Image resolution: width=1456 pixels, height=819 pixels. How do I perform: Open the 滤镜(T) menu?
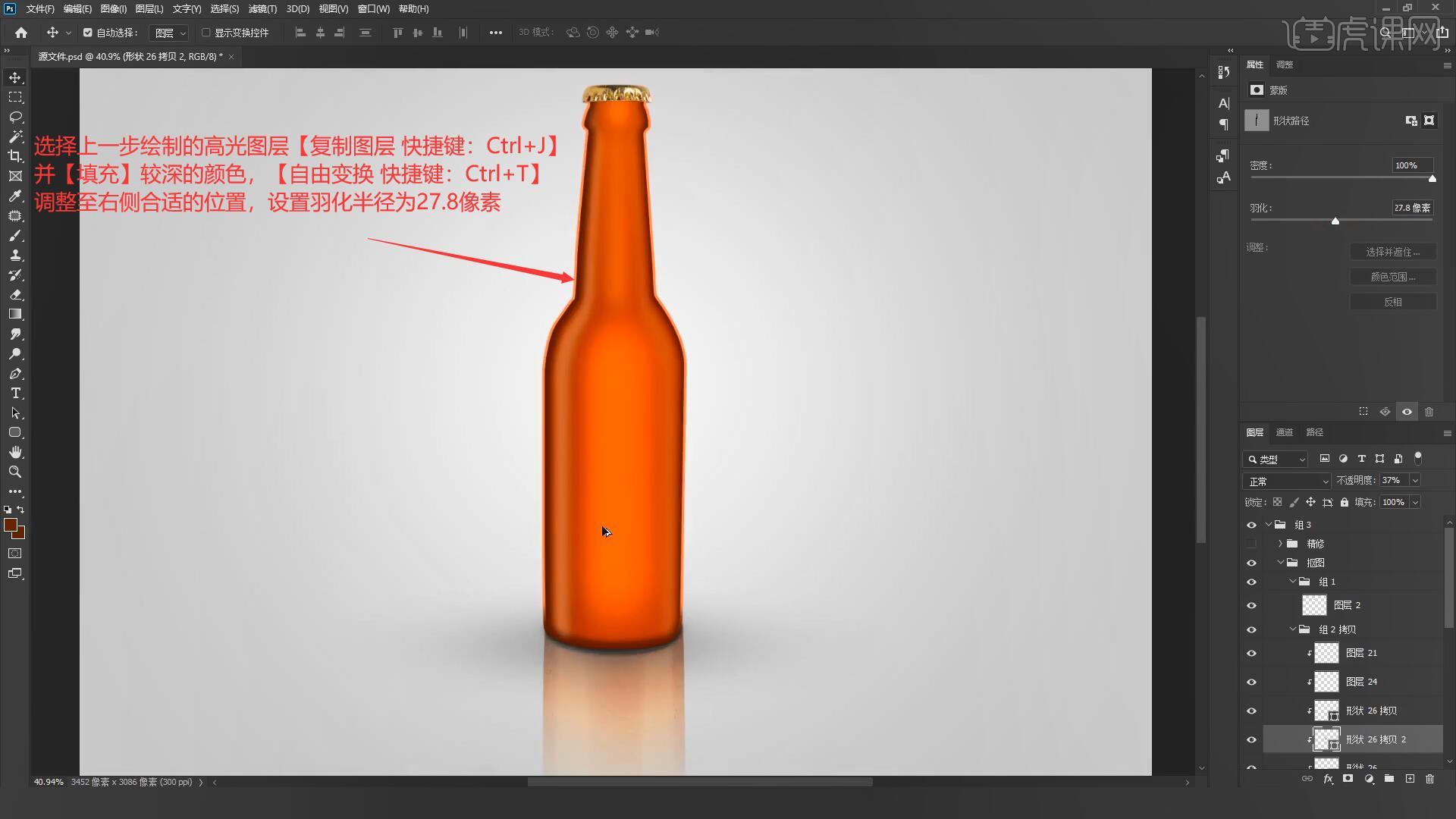262,9
